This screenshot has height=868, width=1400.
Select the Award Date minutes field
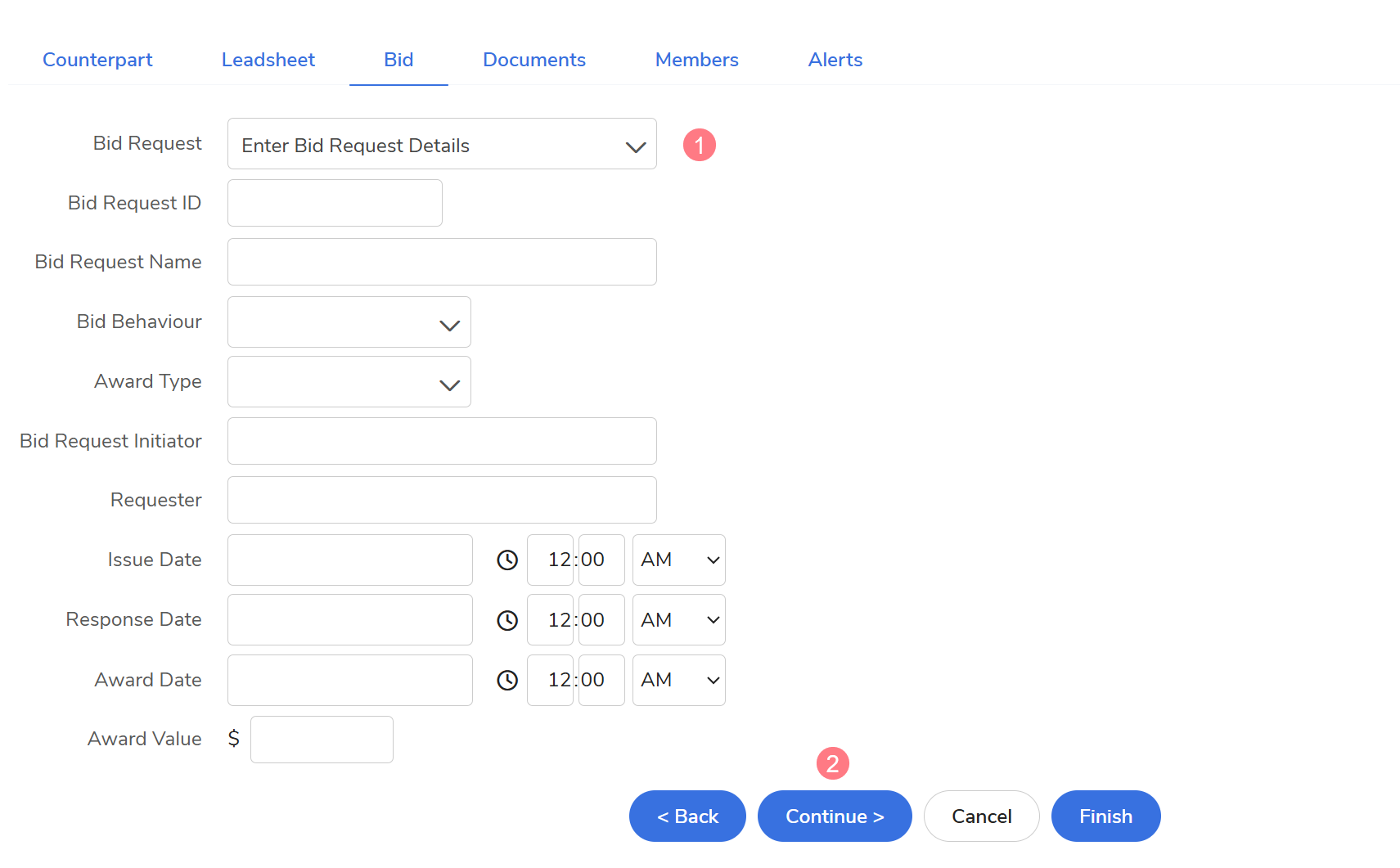pos(601,681)
